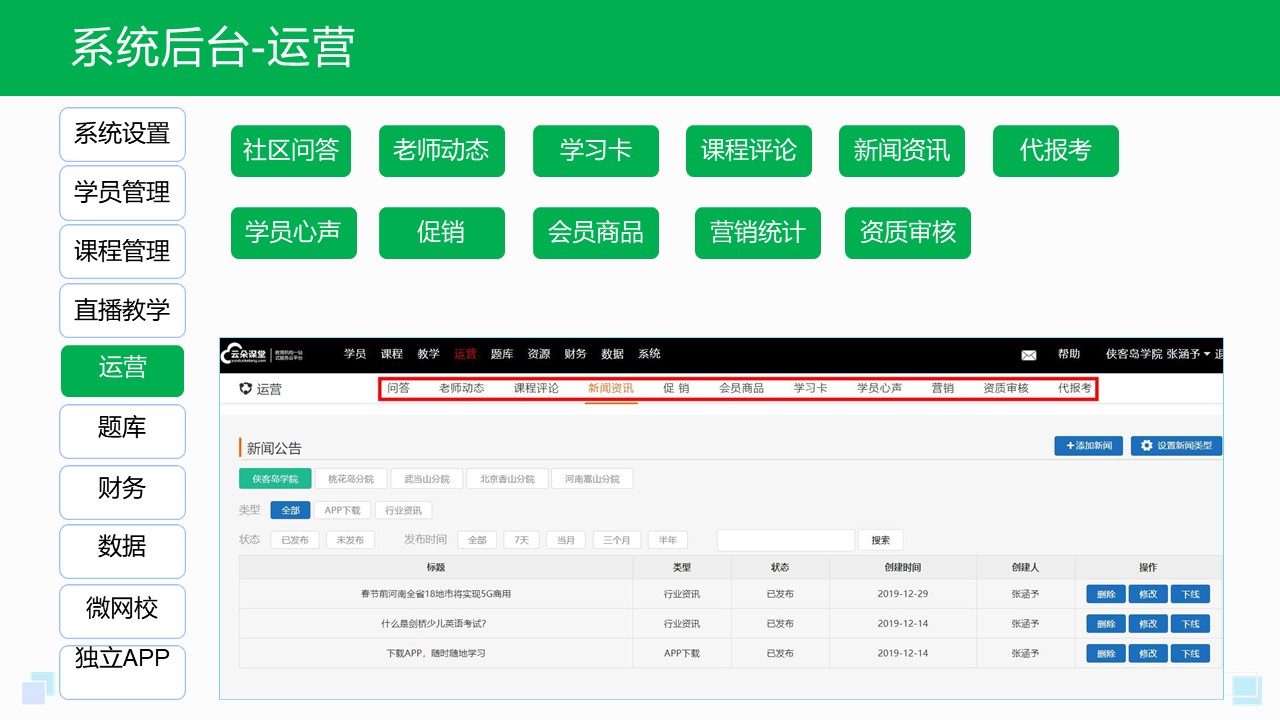
Task: Take the English exam article offline via 下线
Action: (1190, 623)
